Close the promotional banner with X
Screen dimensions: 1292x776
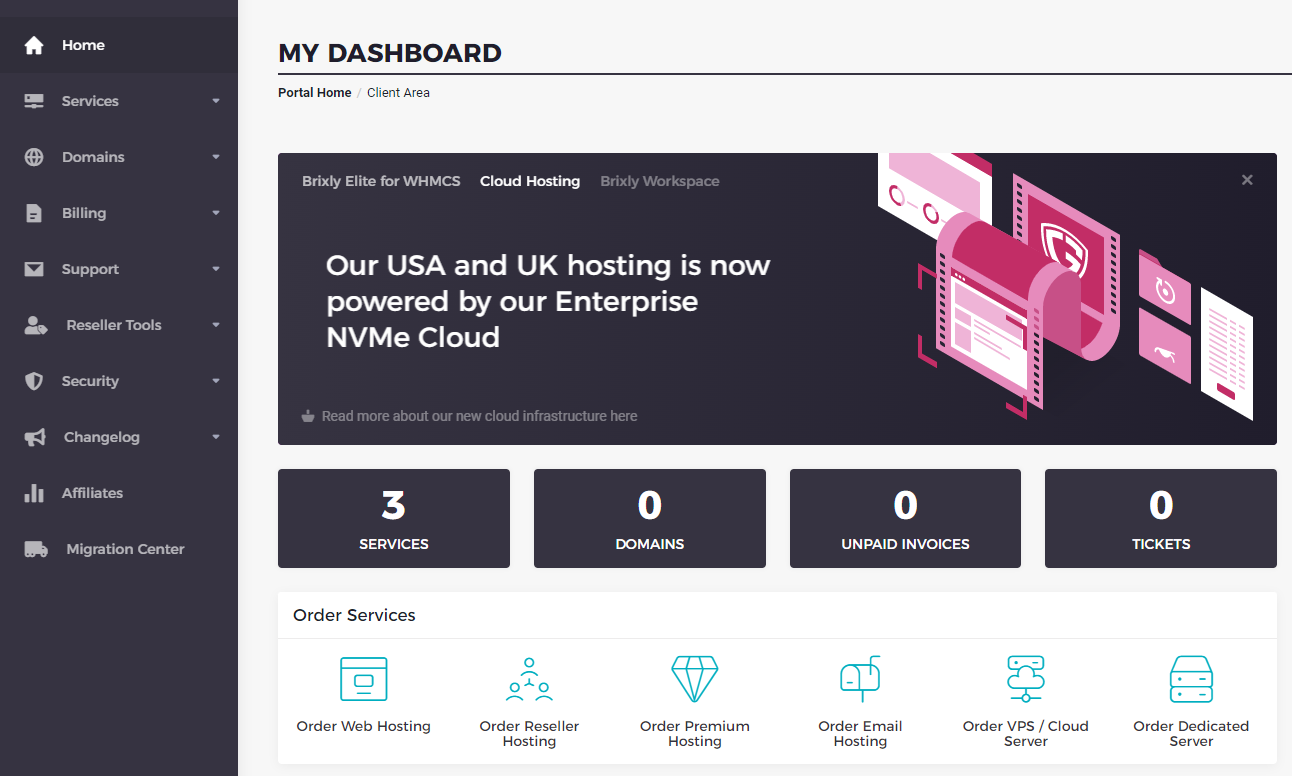[1247, 180]
